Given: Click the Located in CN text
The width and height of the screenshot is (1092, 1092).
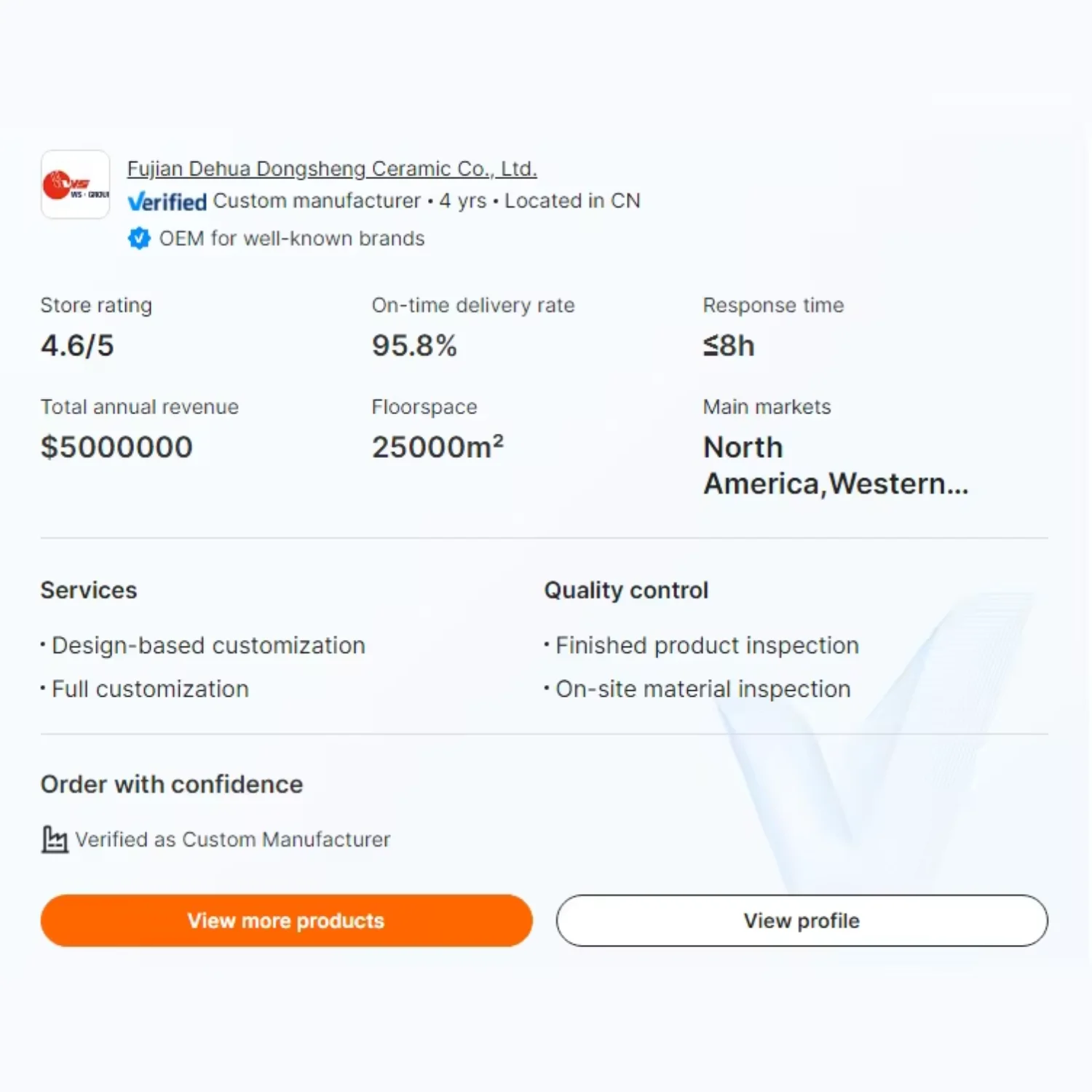Looking at the screenshot, I should click(572, 201).
